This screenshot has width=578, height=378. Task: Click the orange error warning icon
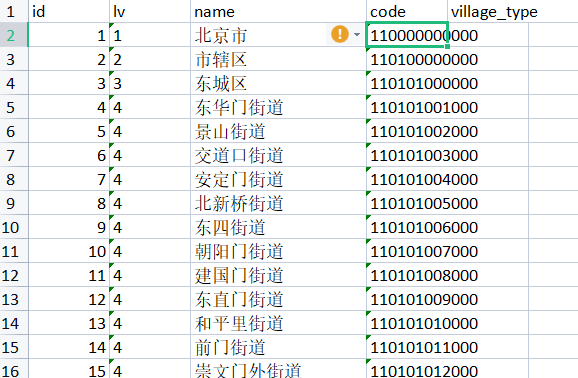click(340, 35)
